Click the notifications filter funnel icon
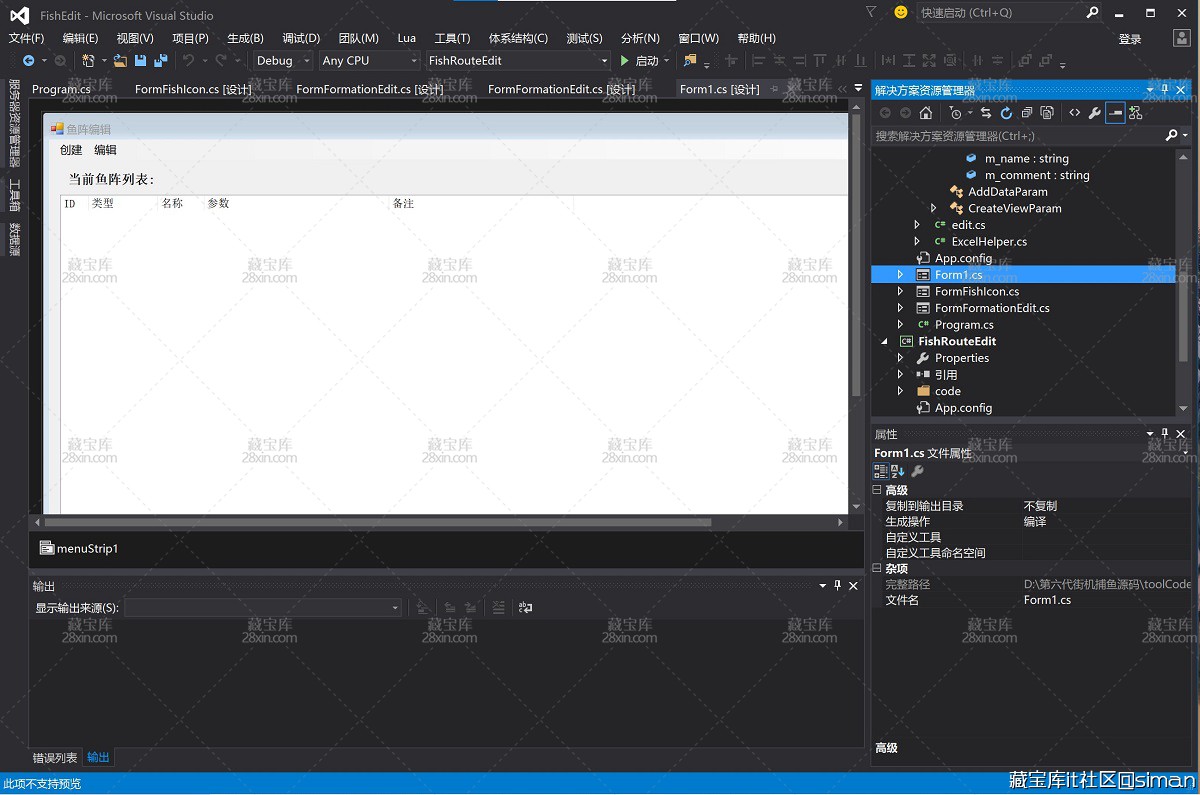1200x795 pixels. coord(871,13)
